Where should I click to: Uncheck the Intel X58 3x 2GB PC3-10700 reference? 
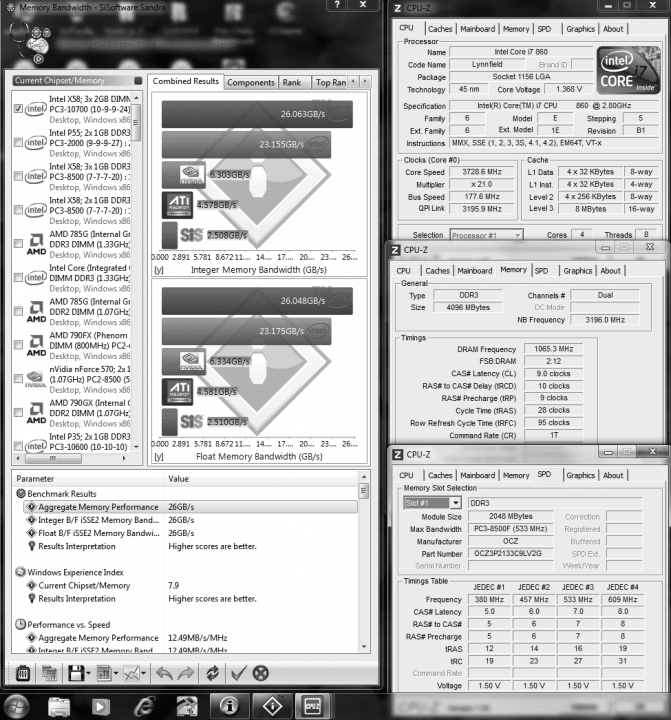(x=18, y=109)
